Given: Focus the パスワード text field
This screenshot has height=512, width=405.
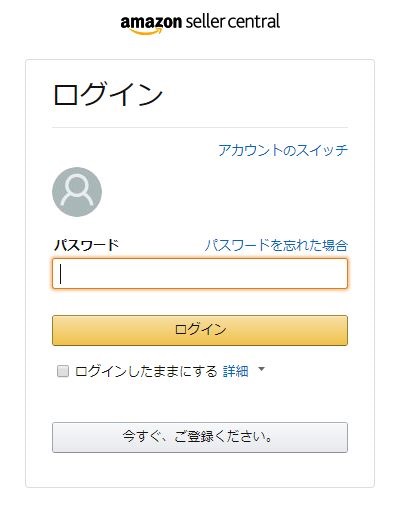Looking at the screenshot, I should [x=200, y=274].
